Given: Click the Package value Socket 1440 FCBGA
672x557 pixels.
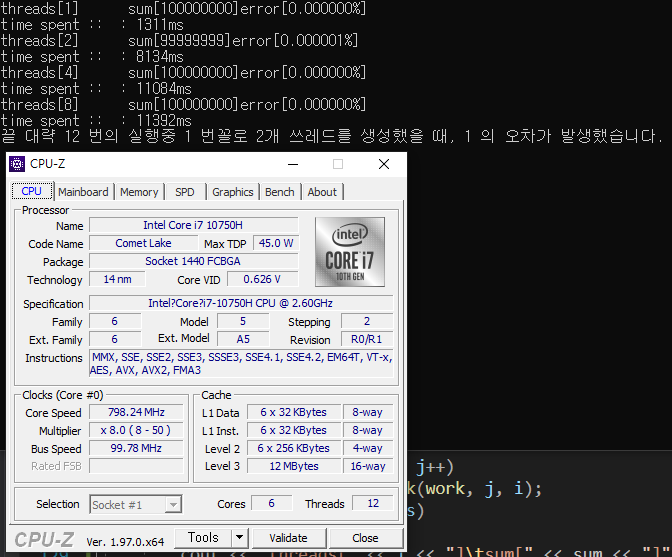Looking at the screenshot, I should click(x=193, y=261).
